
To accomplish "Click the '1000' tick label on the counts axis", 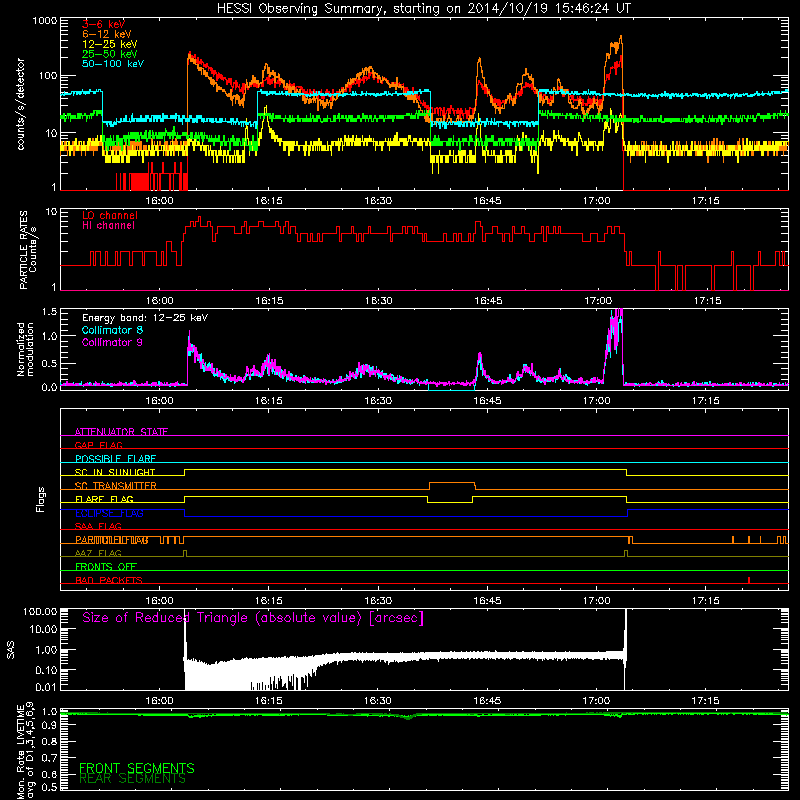I will point(44,21).
